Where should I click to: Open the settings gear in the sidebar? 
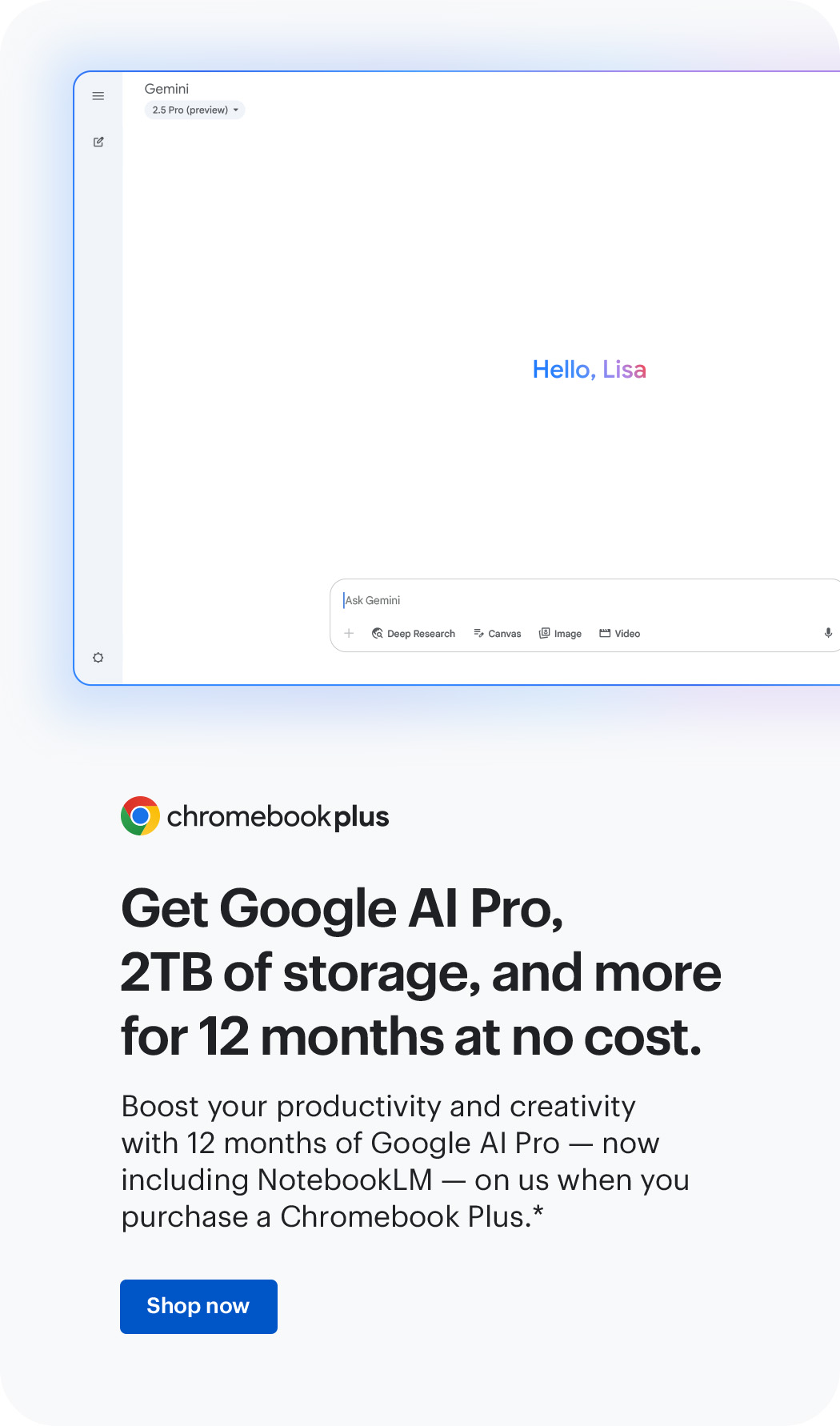pyautogui.click(x=98, y=657)
